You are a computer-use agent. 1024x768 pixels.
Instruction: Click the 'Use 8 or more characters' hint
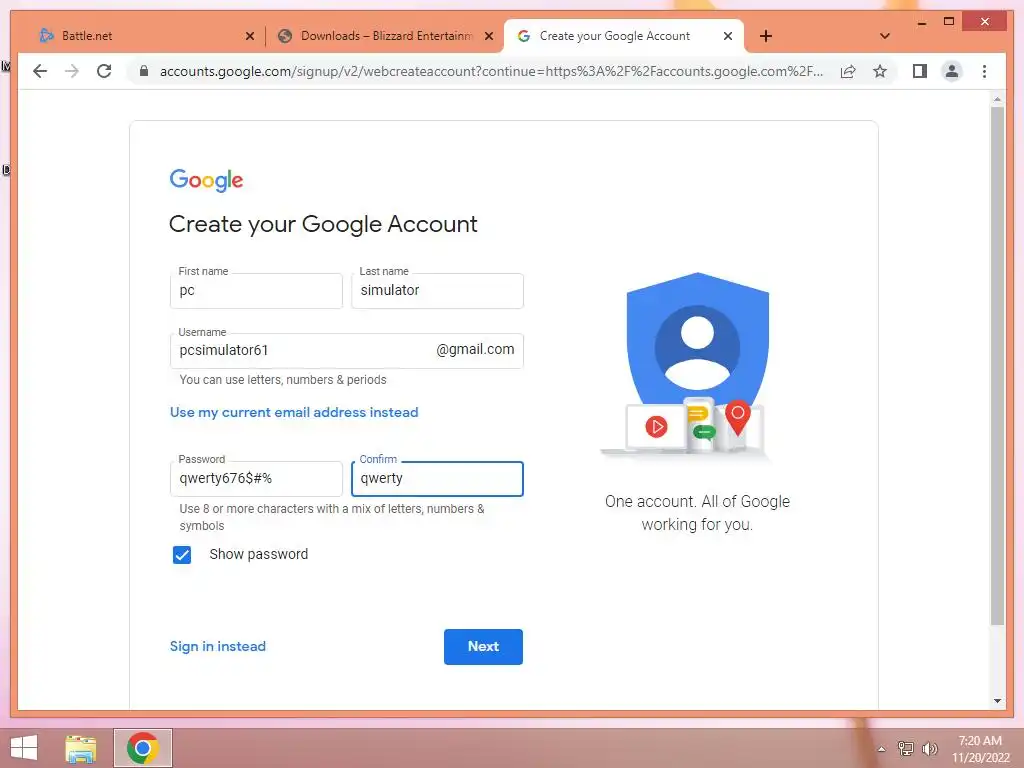(332, 517)
